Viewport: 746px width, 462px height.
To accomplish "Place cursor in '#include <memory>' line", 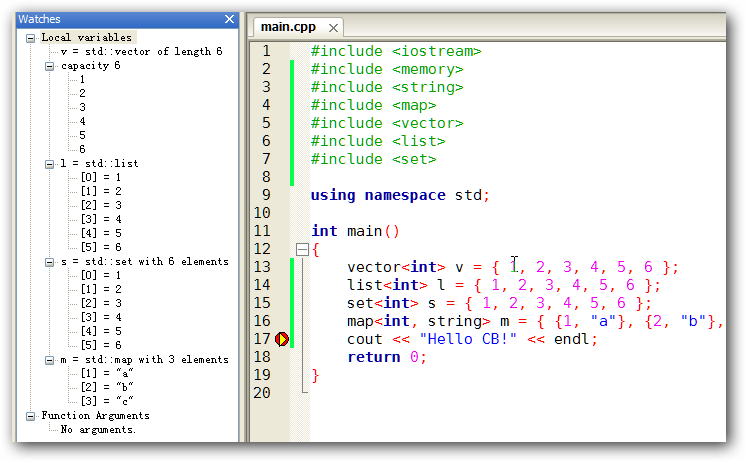I will point(387,69).
